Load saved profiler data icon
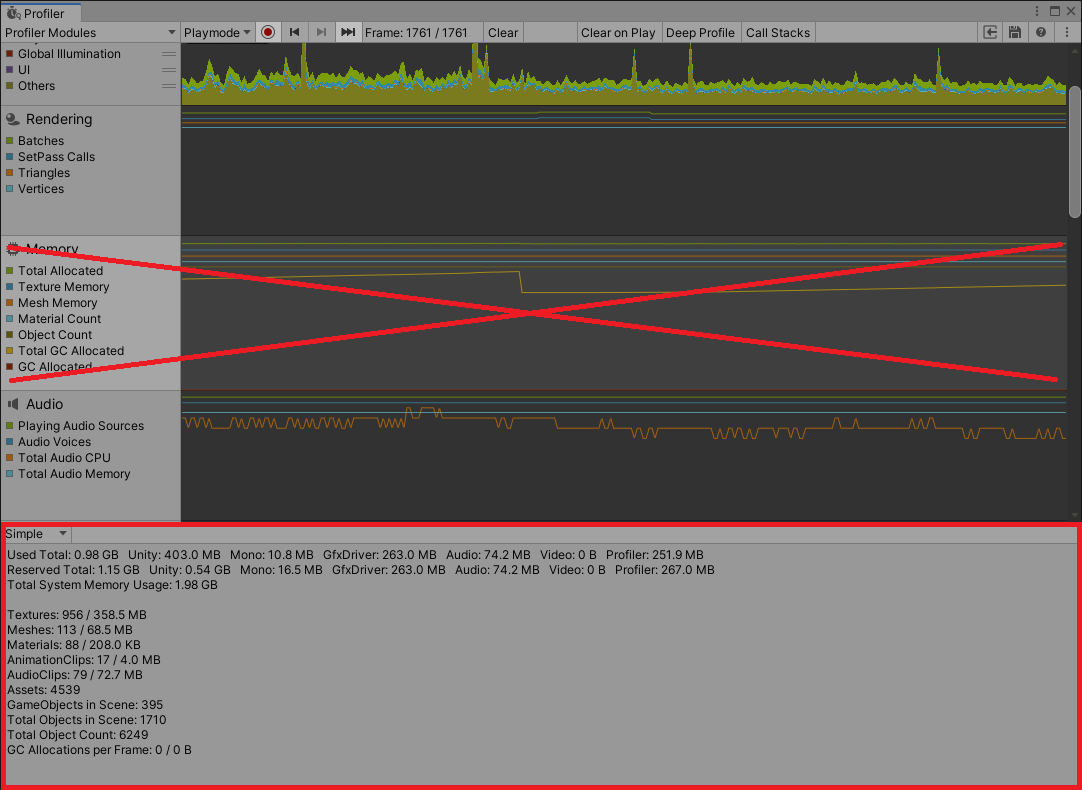Screen dimensions: 1082x790 990,32
